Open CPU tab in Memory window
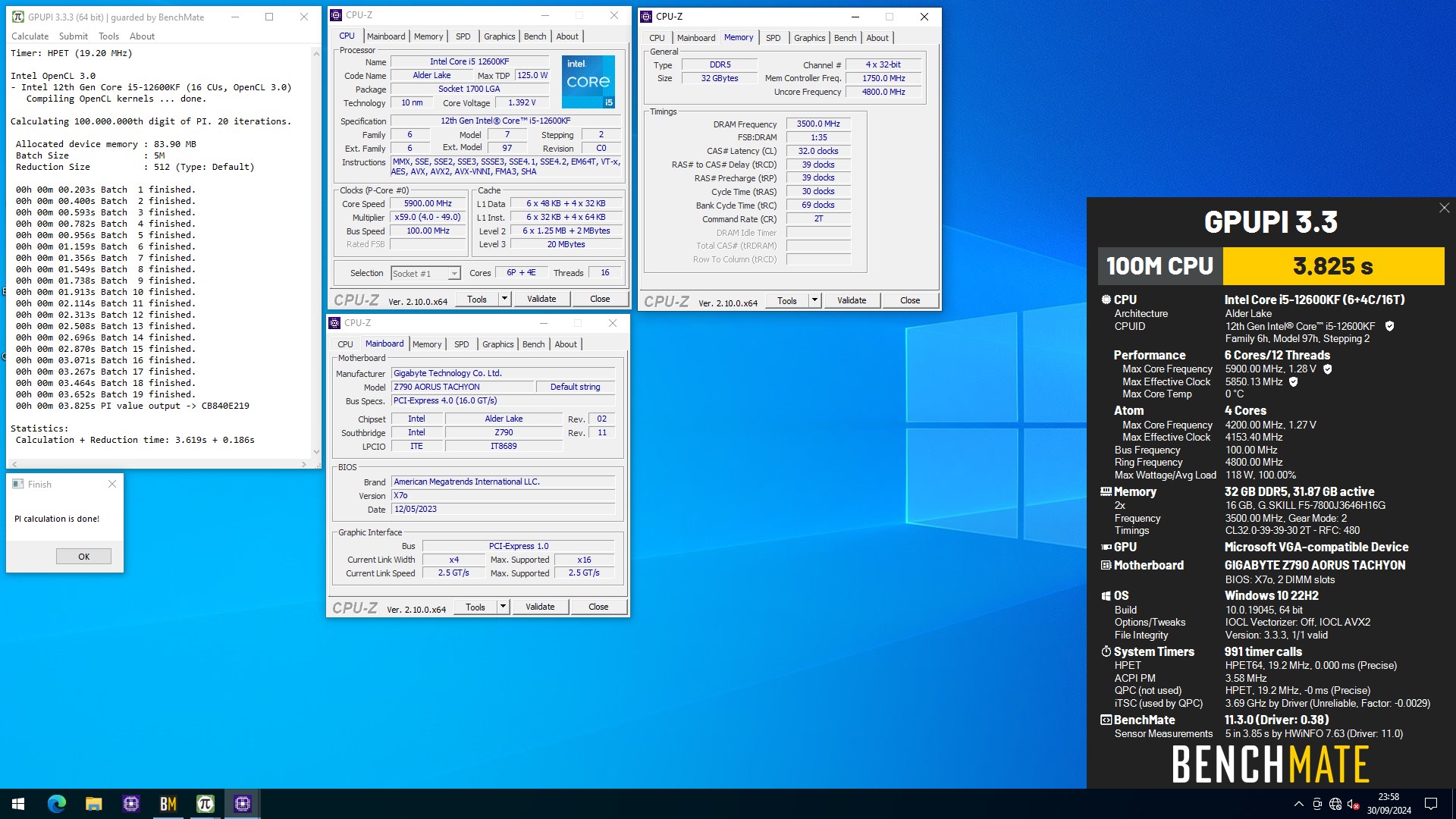Image resolution: width=1456 pixels, height=819 pixels. [657, 38]
